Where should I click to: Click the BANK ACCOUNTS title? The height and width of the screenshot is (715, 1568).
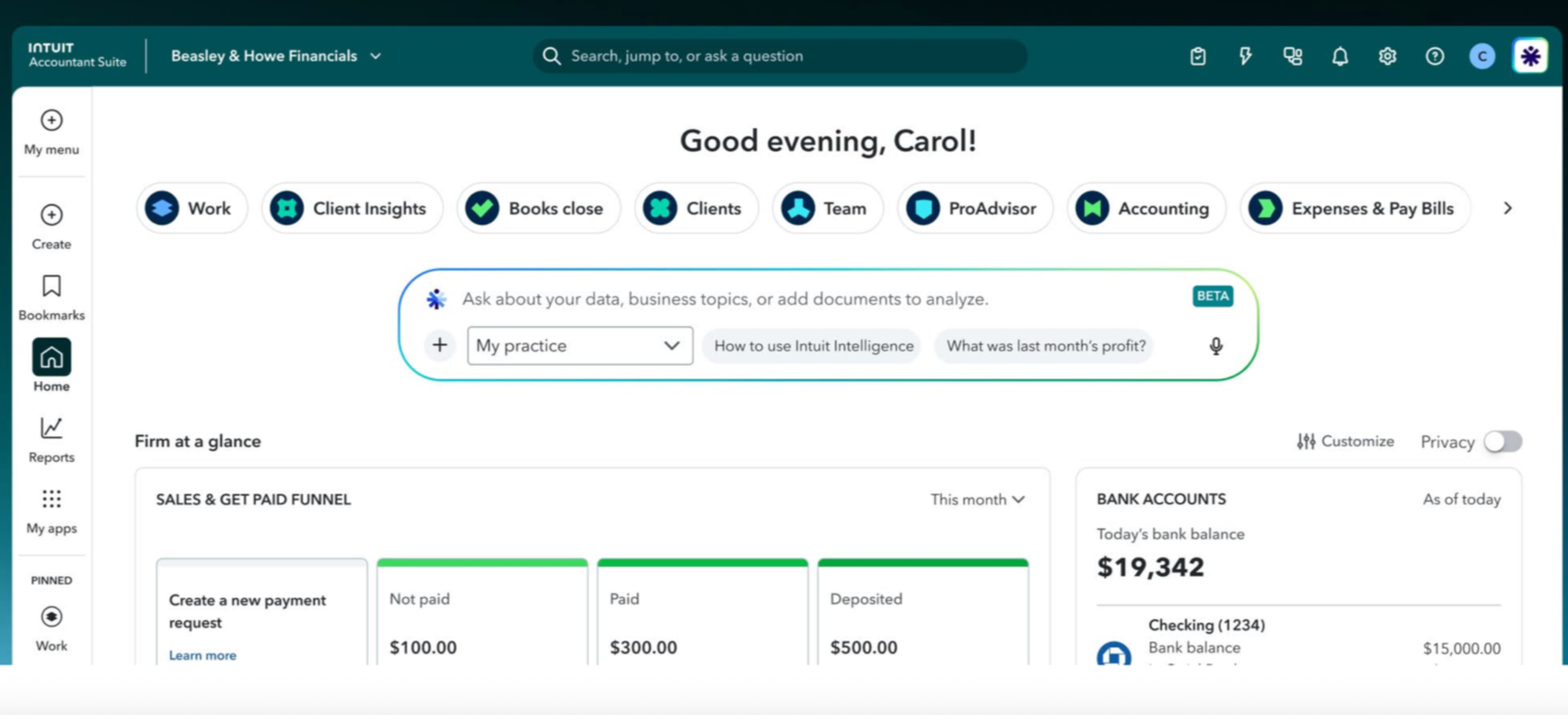coord(1161,500)
